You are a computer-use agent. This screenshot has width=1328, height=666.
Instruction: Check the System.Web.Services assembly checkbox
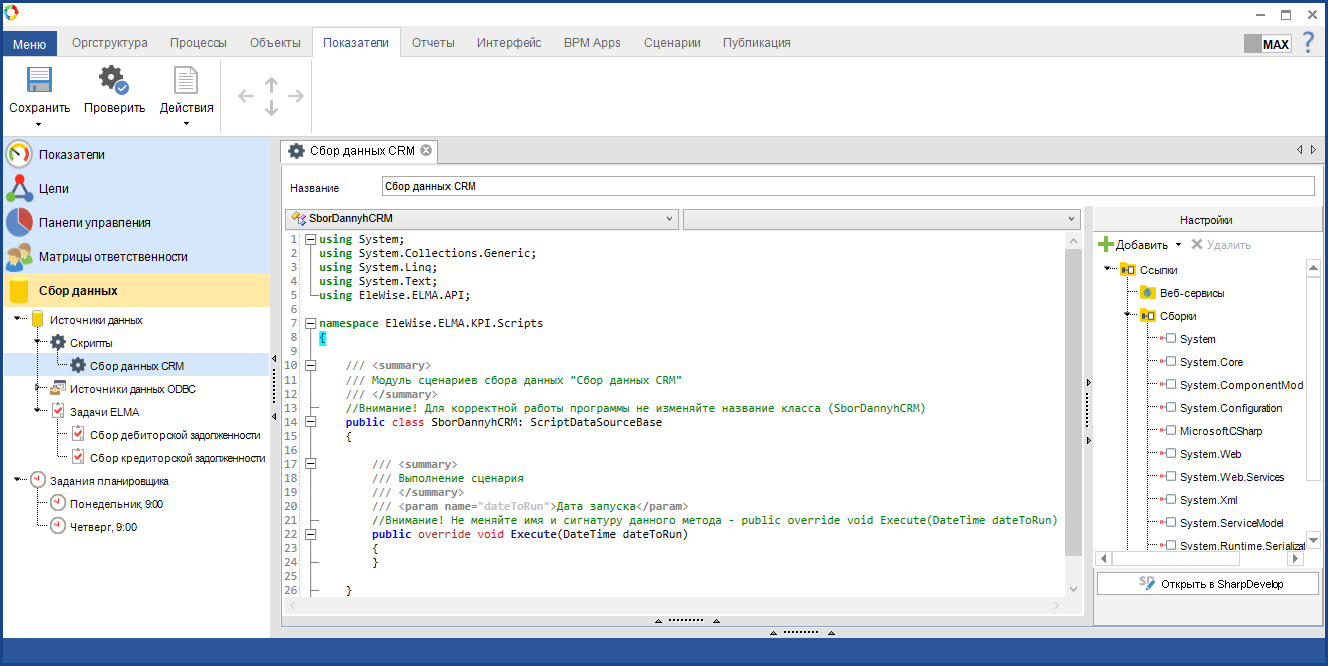click(1171, 477)
